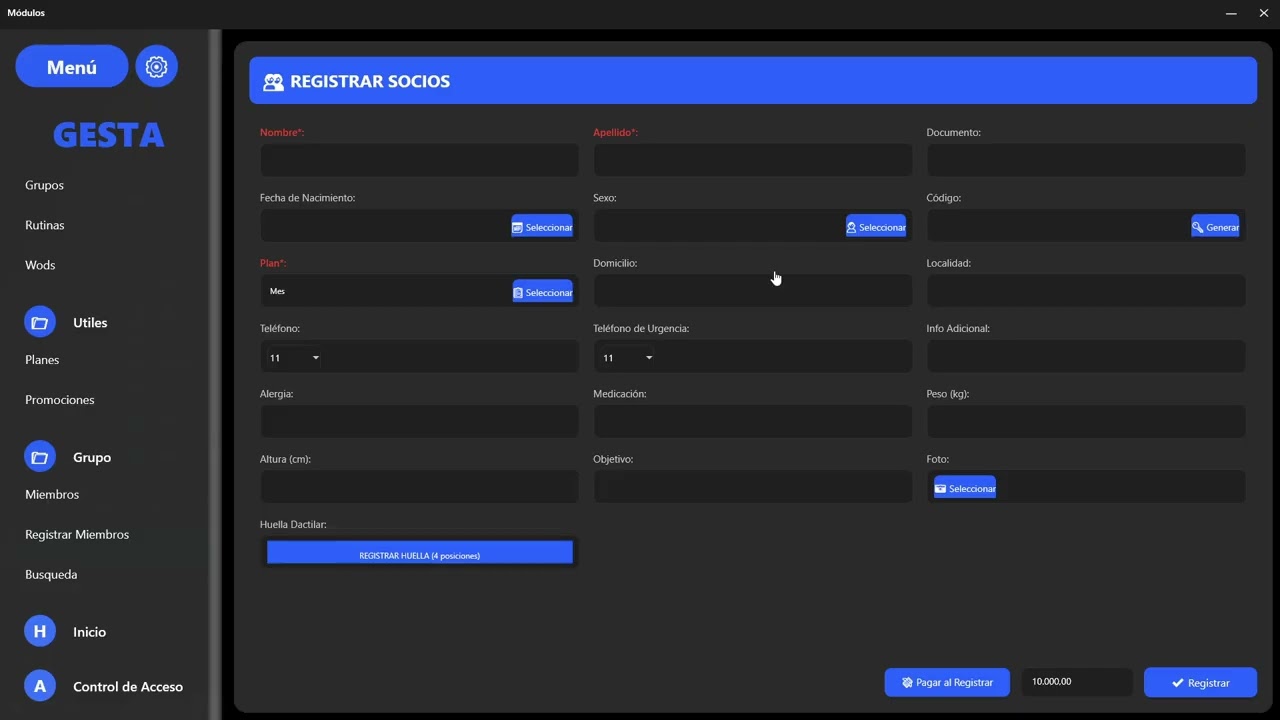Click the Inicio H circle icon
Viewport: 1280px width, 720px height.
coord(40,631)
